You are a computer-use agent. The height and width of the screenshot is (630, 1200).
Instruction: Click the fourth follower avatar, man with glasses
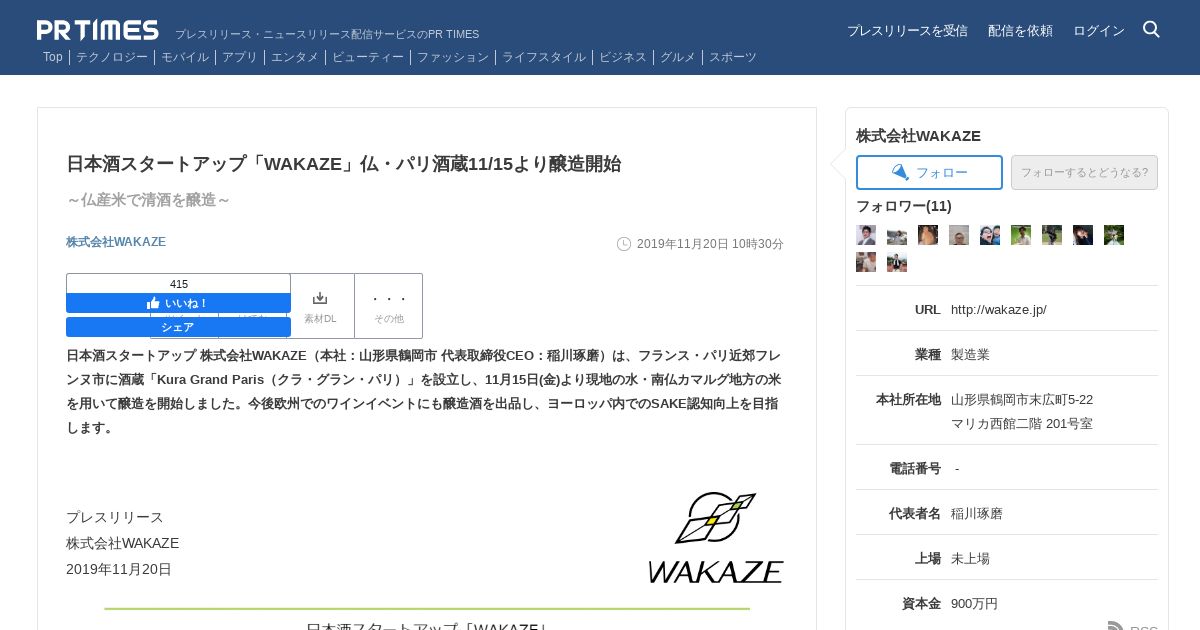coord(959,235)
